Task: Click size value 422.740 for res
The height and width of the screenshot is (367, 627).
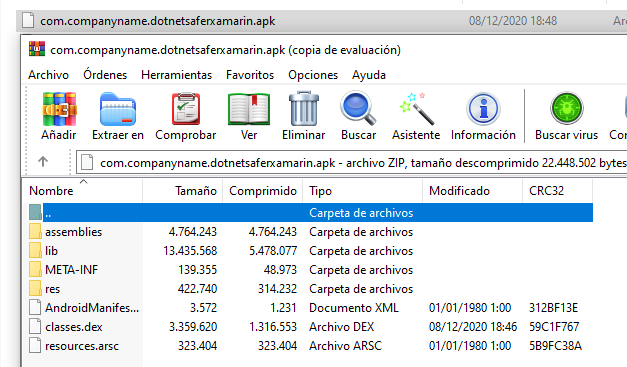Action: click(198, 289)
